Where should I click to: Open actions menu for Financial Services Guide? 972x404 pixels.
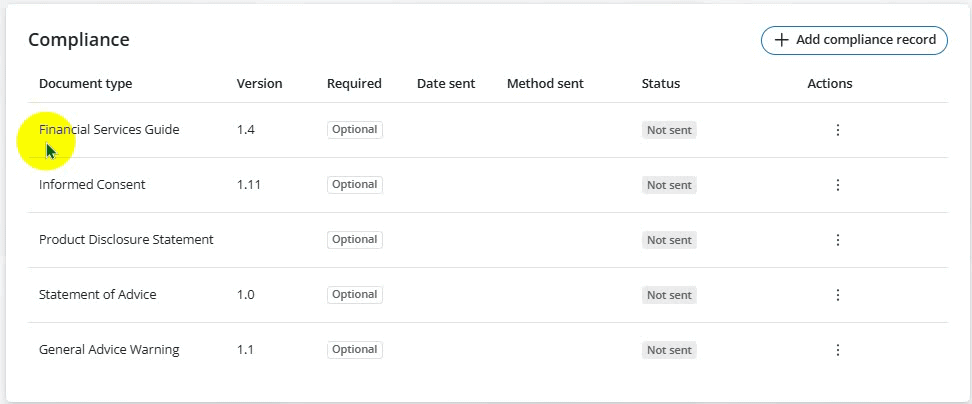point(837,130)
